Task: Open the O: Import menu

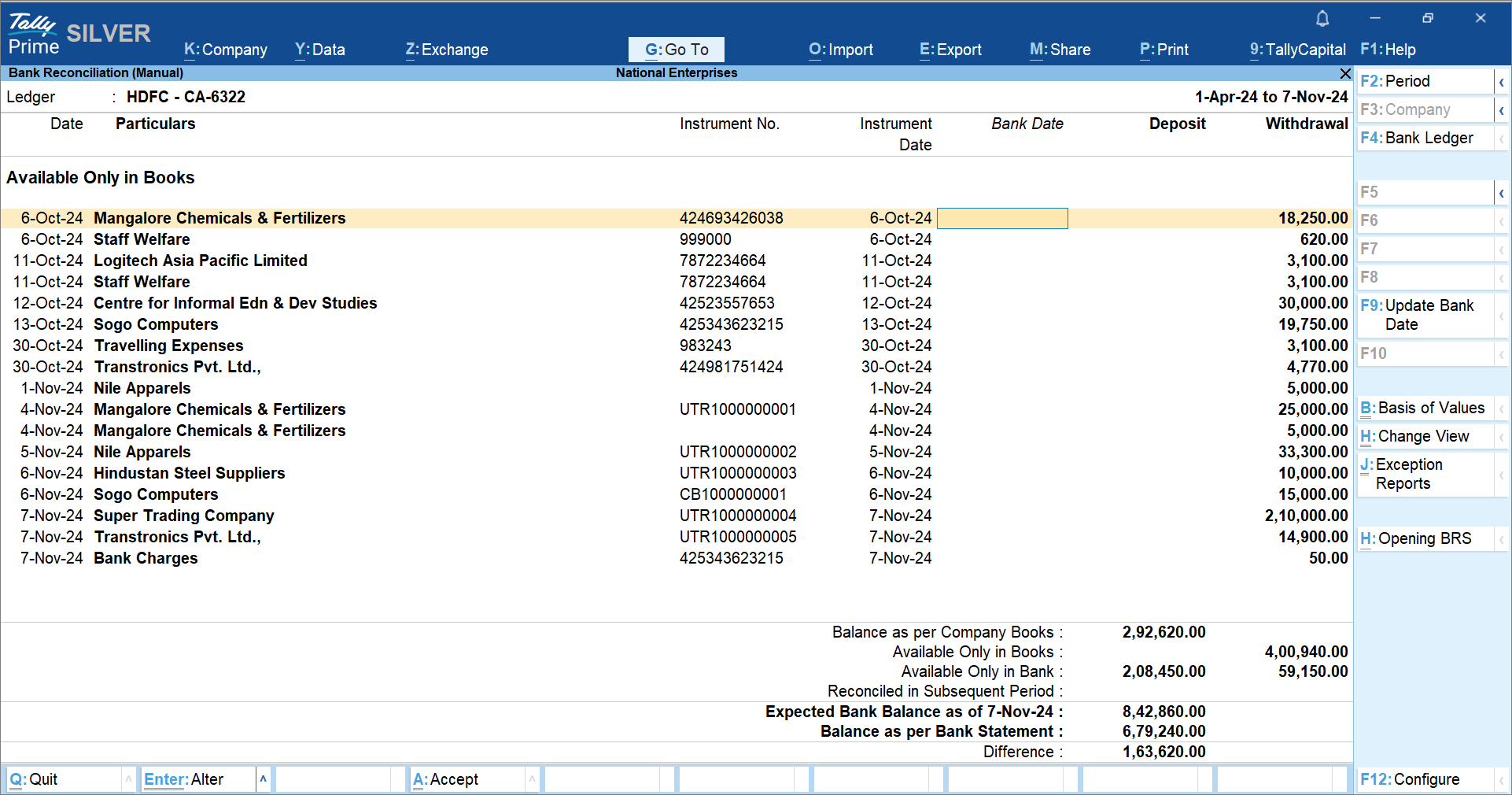Action: pos(841,50)
